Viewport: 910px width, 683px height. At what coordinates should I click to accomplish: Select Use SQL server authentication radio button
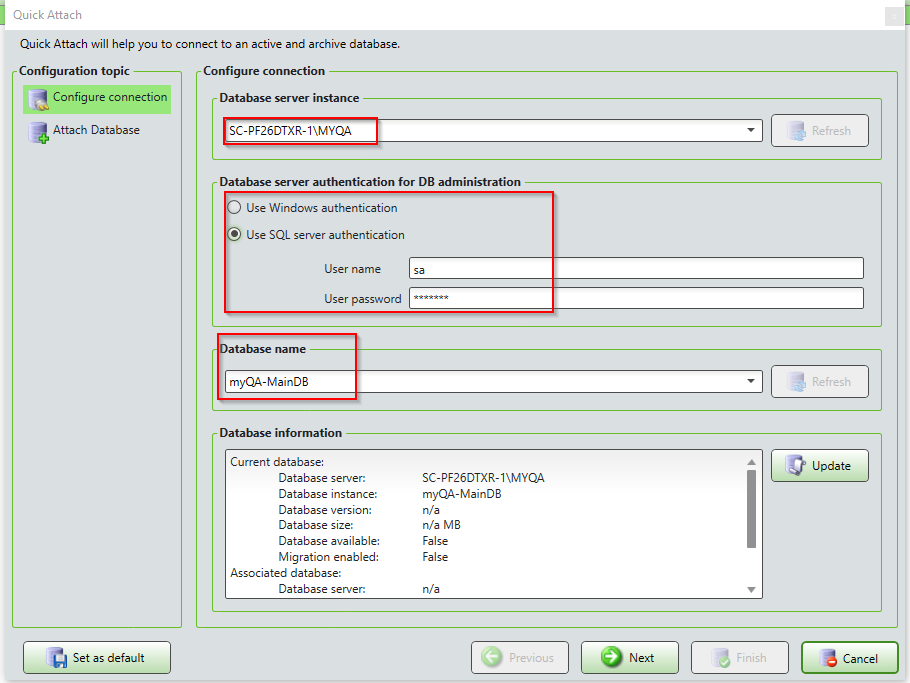pos(234,234)
